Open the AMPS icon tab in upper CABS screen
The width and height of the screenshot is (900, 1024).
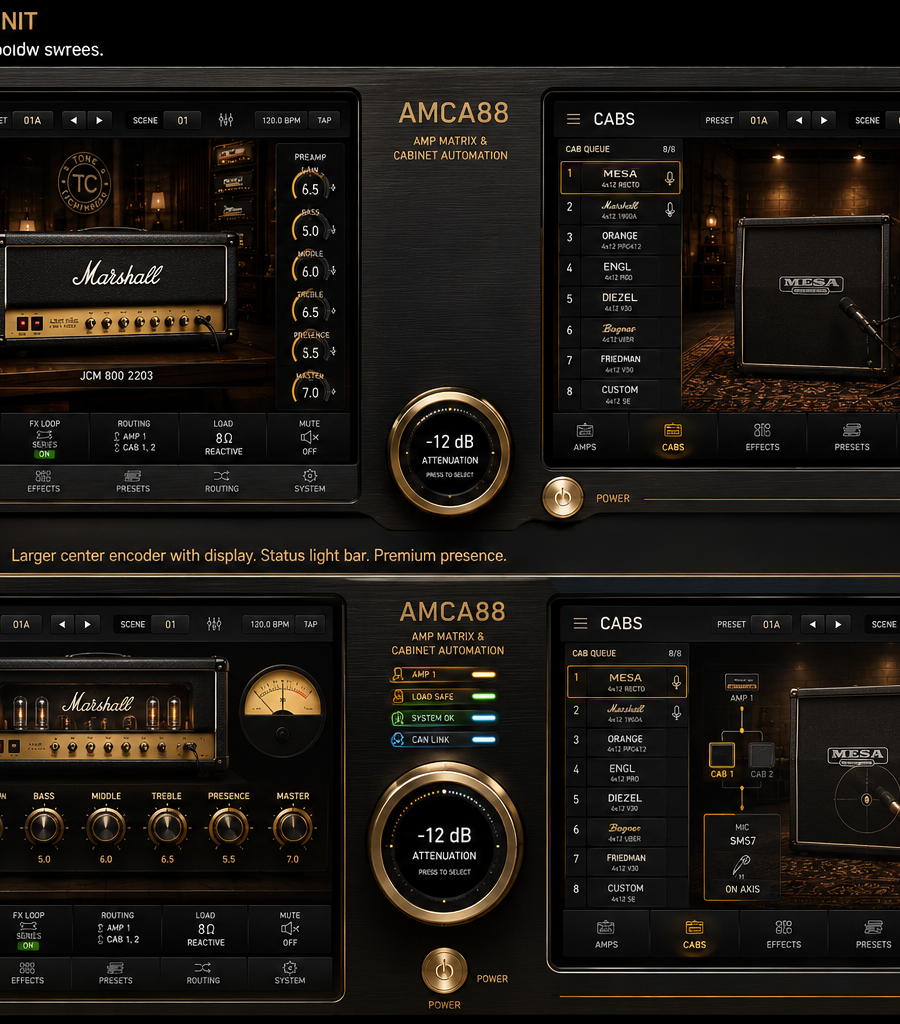[585, 437]
